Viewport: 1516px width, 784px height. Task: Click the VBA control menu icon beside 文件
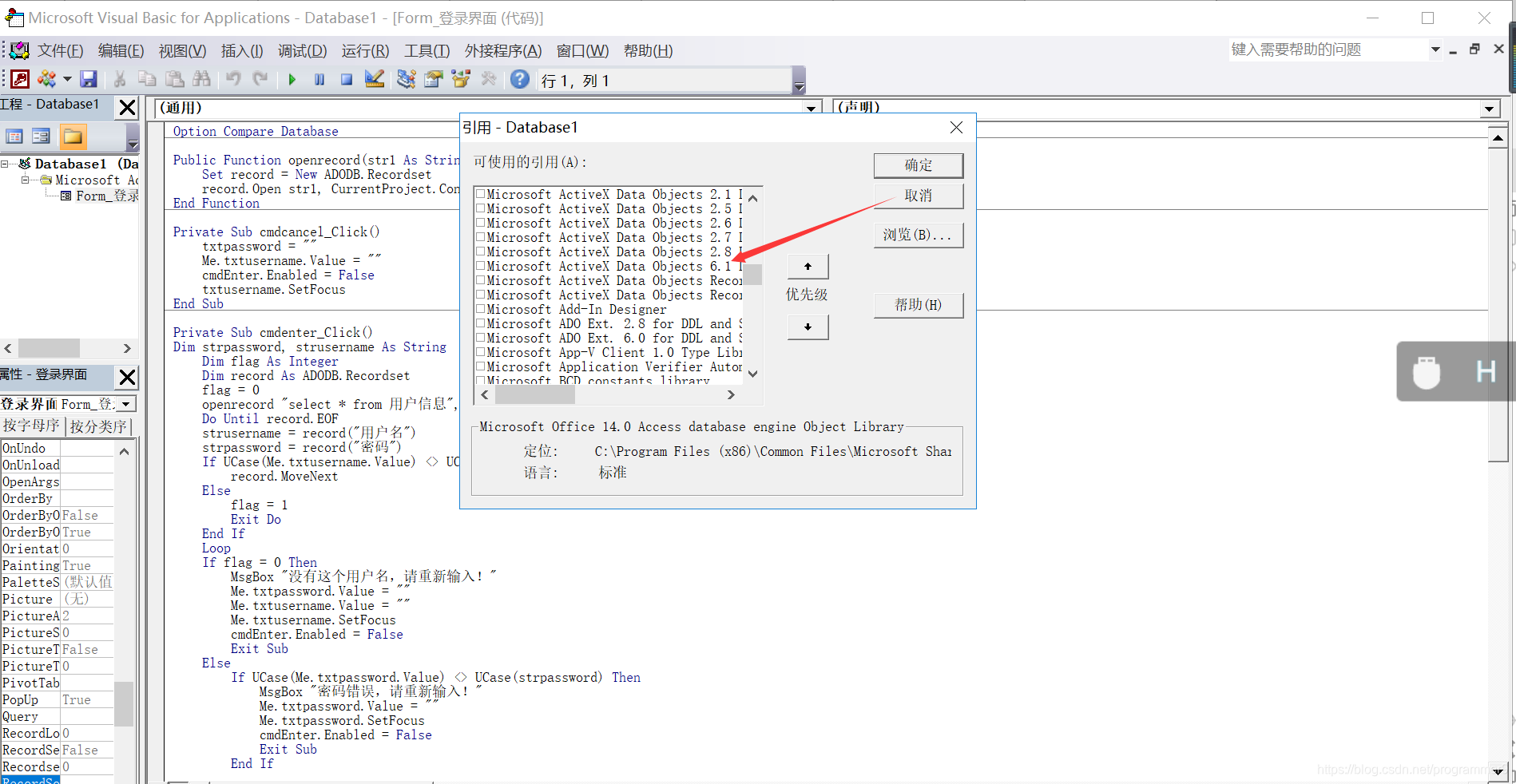pos(20,51)
